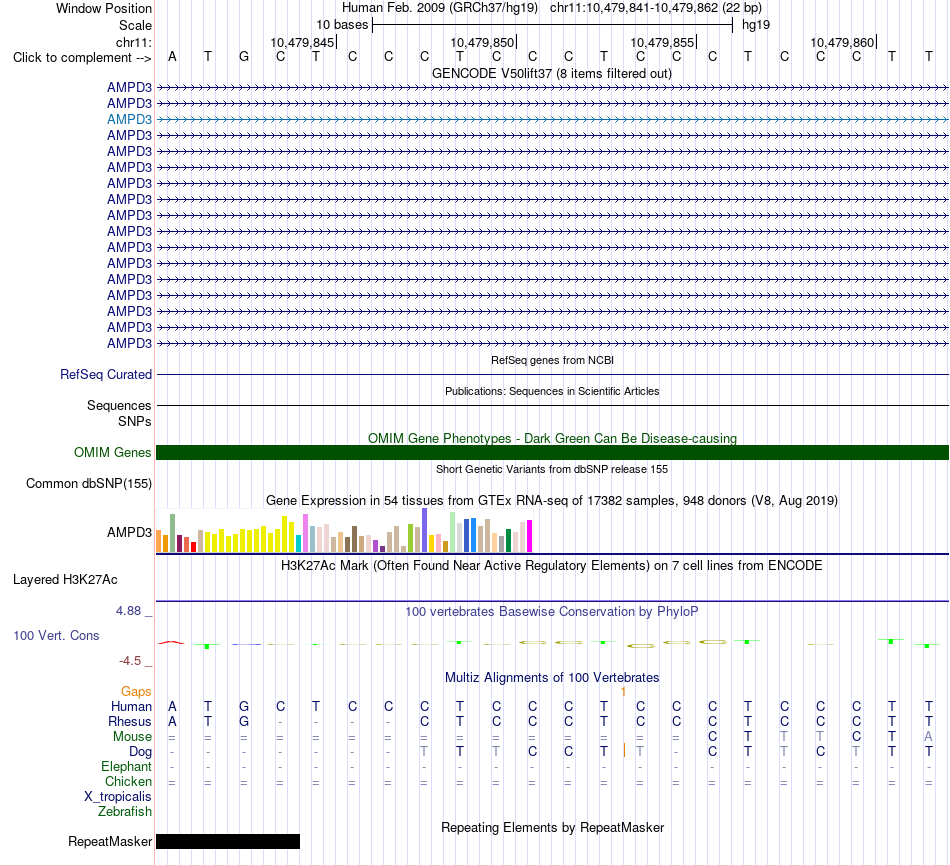Click the A base in the Rhesus alignment row
Viewport: 950px width, 865px height.
point(172,721)
